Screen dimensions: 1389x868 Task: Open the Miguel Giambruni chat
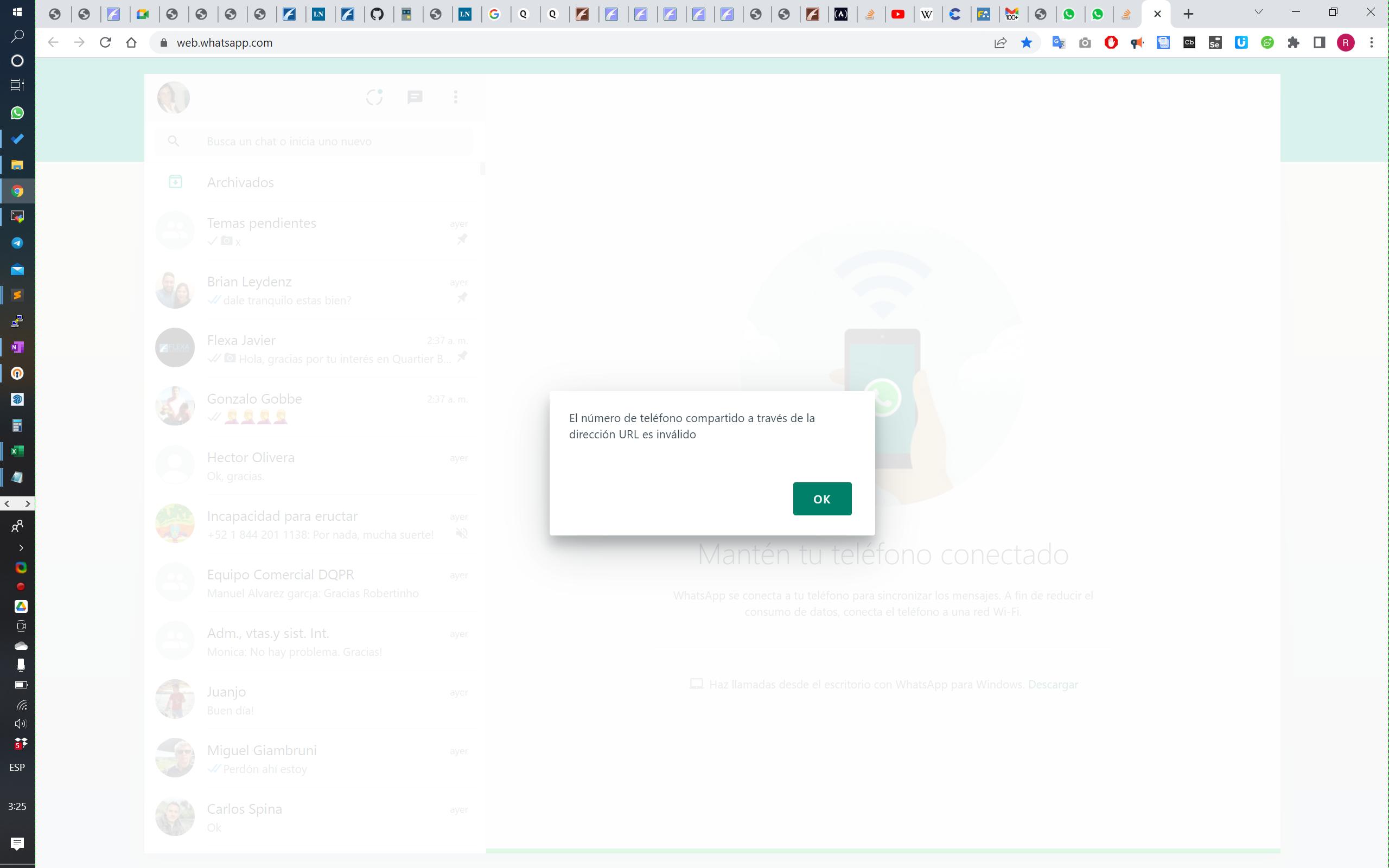point(314,758)
